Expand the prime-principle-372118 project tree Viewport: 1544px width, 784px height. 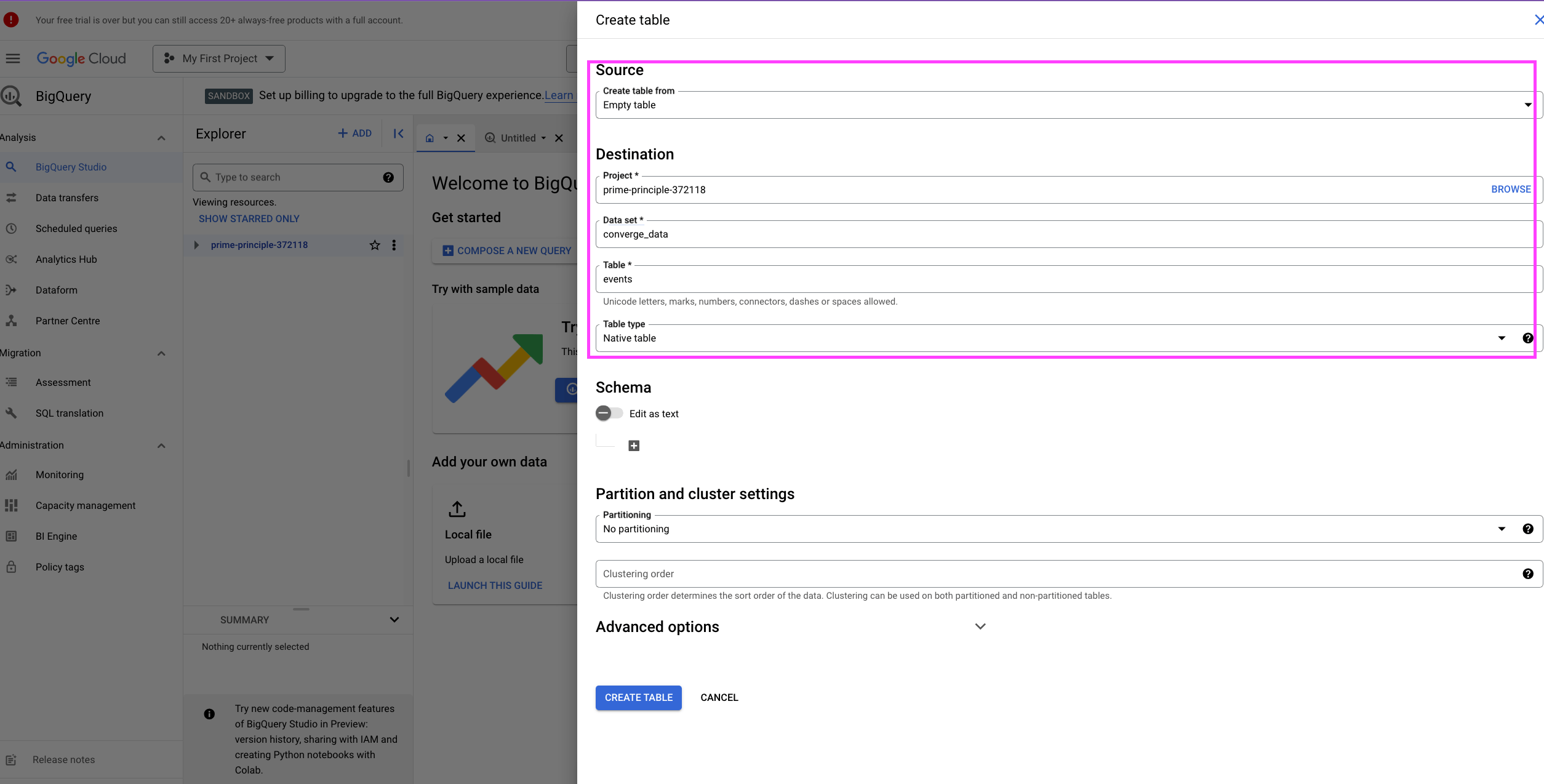[196, 245]
